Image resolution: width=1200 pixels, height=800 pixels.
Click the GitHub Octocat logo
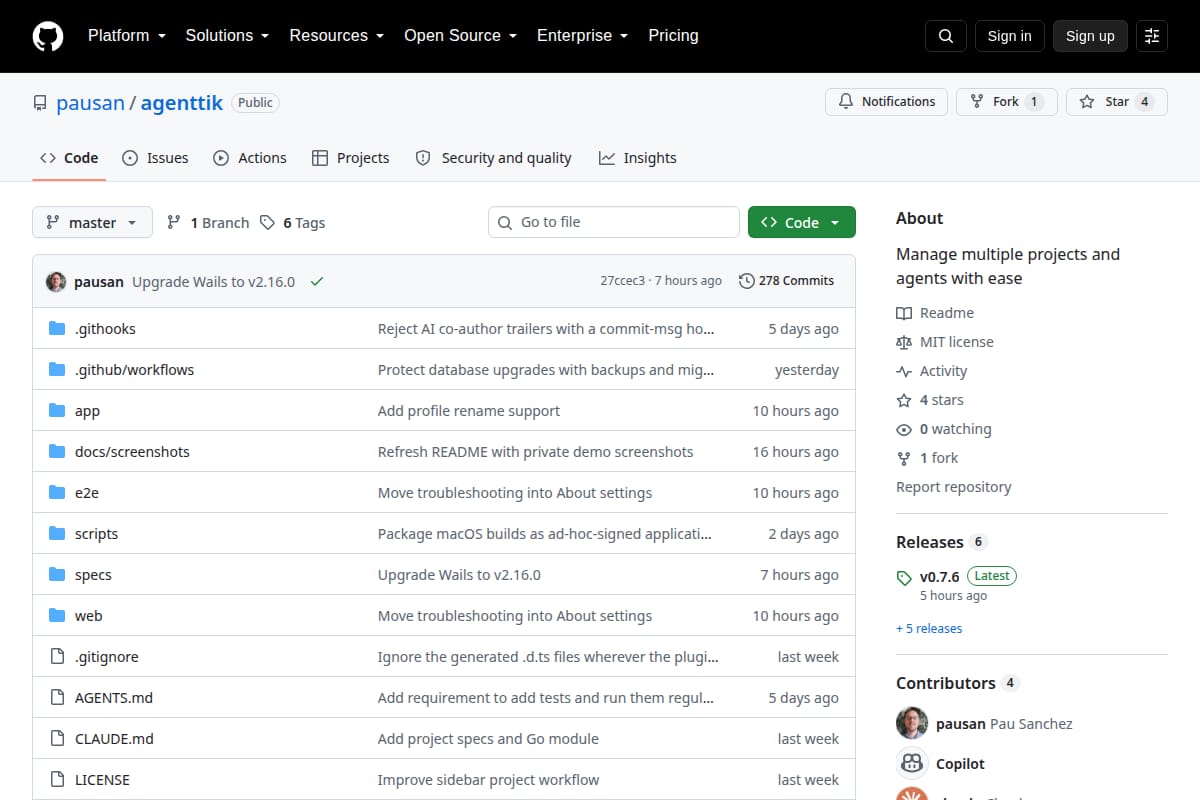(x=48, y=36)
